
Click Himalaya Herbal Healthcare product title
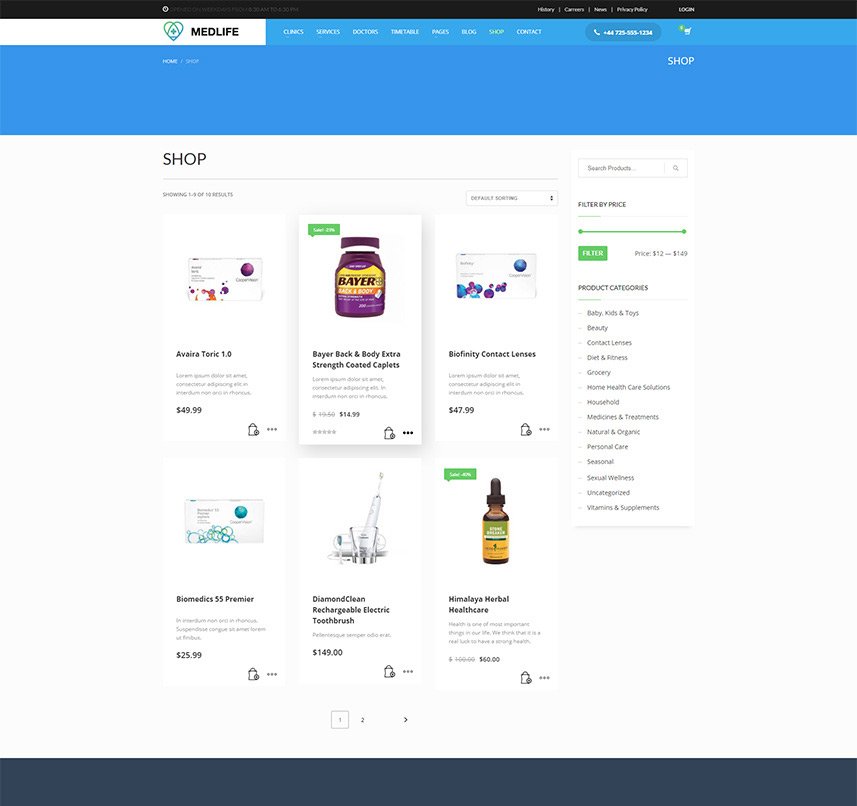(x=479, y=604)
